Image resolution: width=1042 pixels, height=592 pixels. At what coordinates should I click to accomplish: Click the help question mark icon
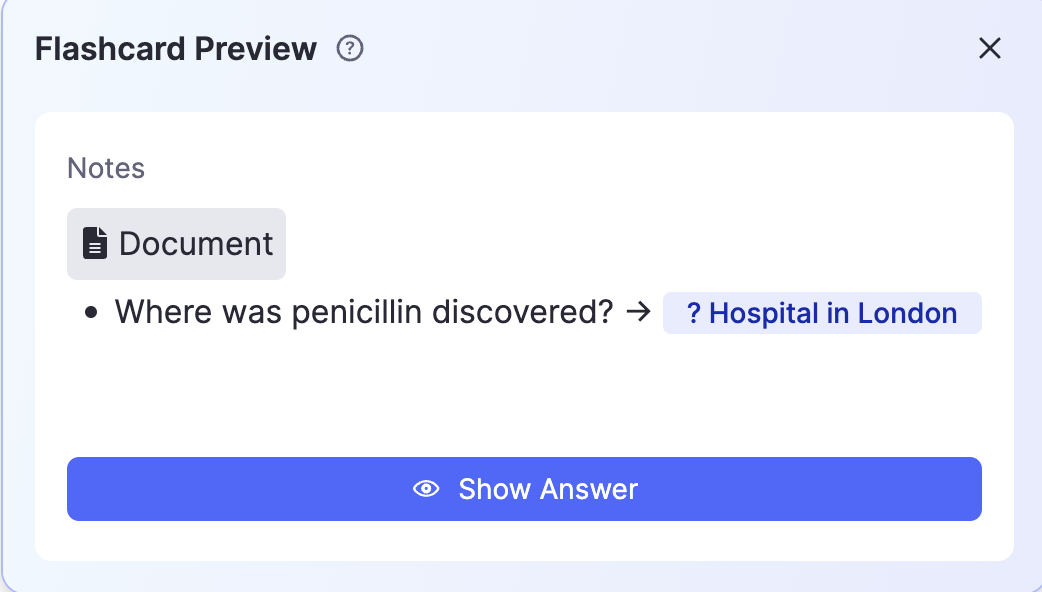click(350, 48)
